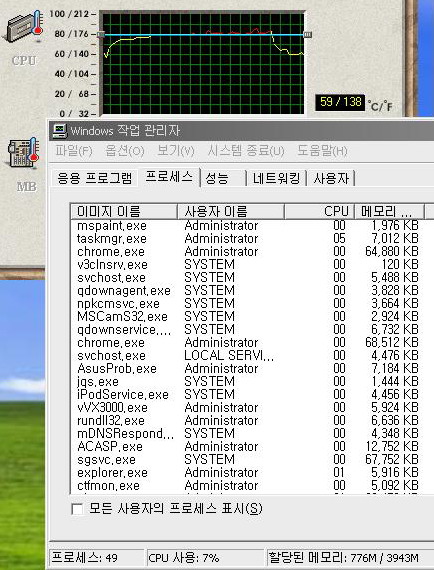Click the CPU temperature history graph
Image resolution: width=434 pixels, height=570 pixels.
[x=203, y=63]
